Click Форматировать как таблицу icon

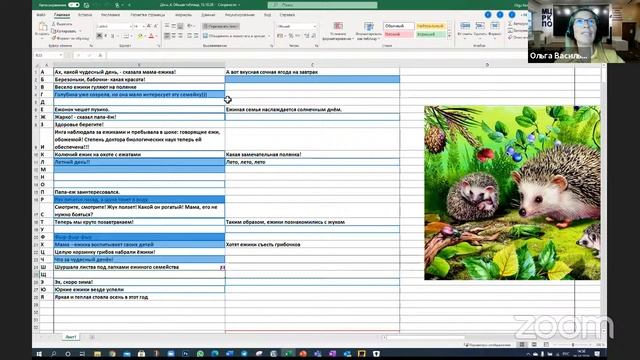(369, 26)
